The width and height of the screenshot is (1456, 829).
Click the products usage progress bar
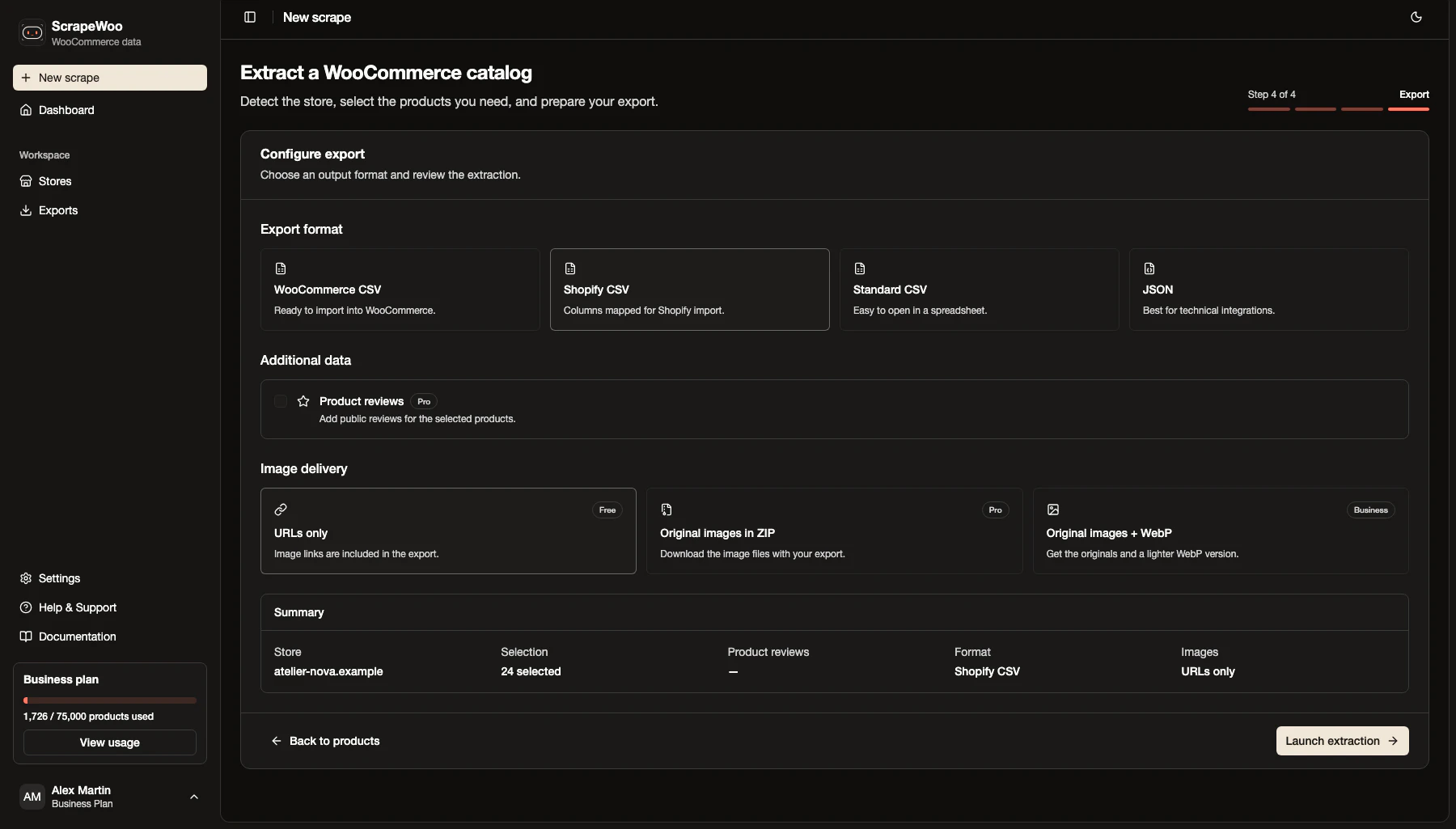[110, 700]
